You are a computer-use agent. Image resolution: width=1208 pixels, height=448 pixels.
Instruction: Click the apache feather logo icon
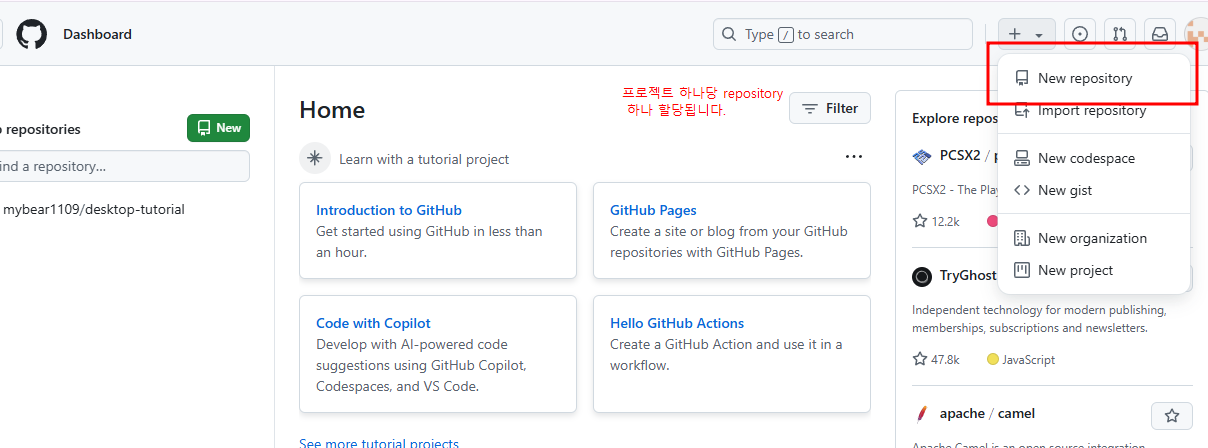[x=922, y=414]
